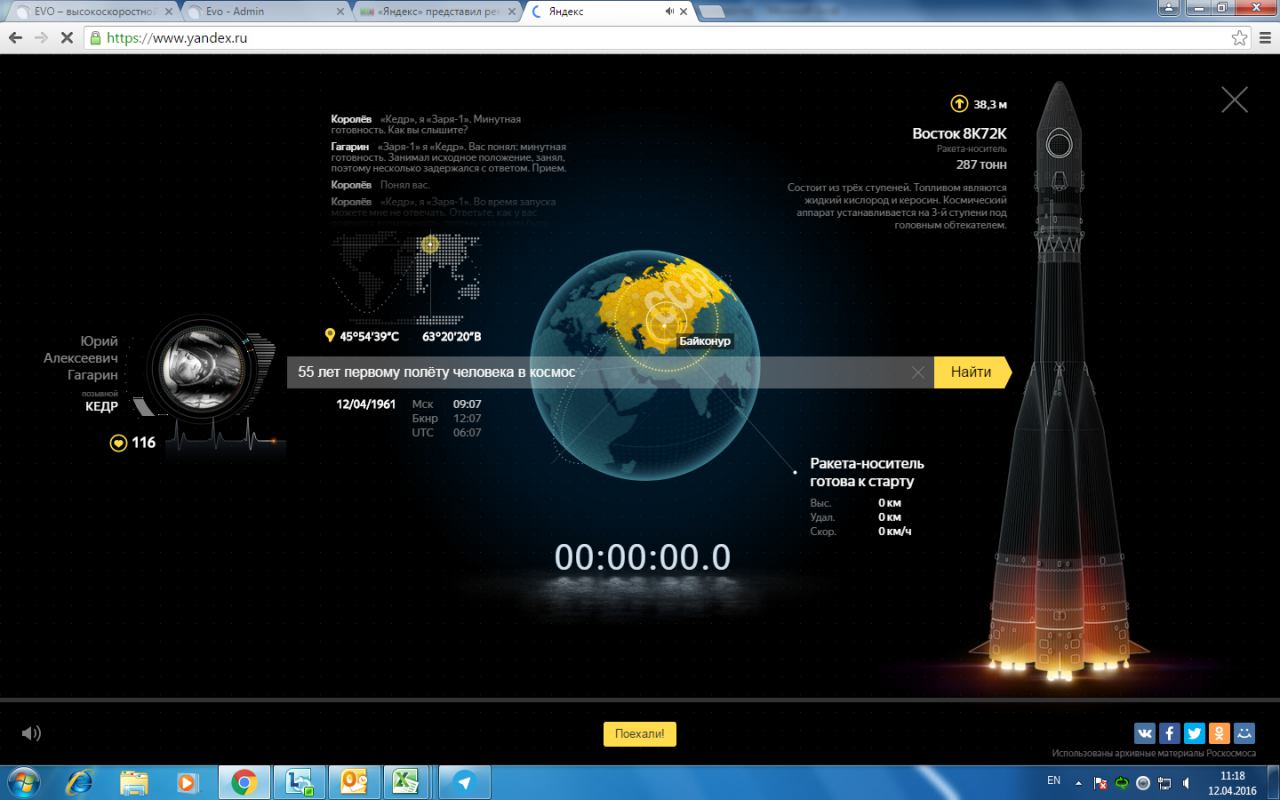Click the 287 тонн weight value
The width and height of the screenshot is (1280, 800).
tap(982, 164)
